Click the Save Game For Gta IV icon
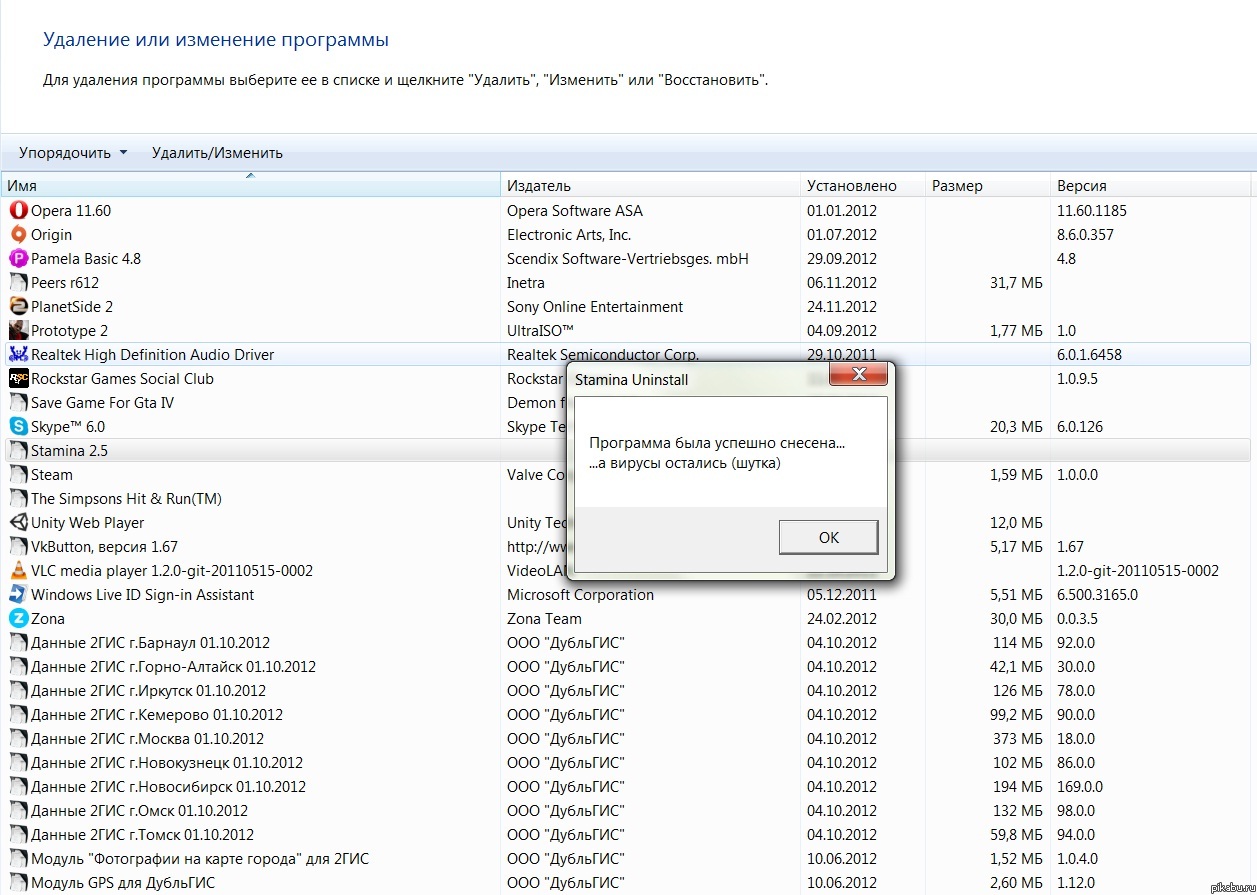 click(x=18, y=402)
